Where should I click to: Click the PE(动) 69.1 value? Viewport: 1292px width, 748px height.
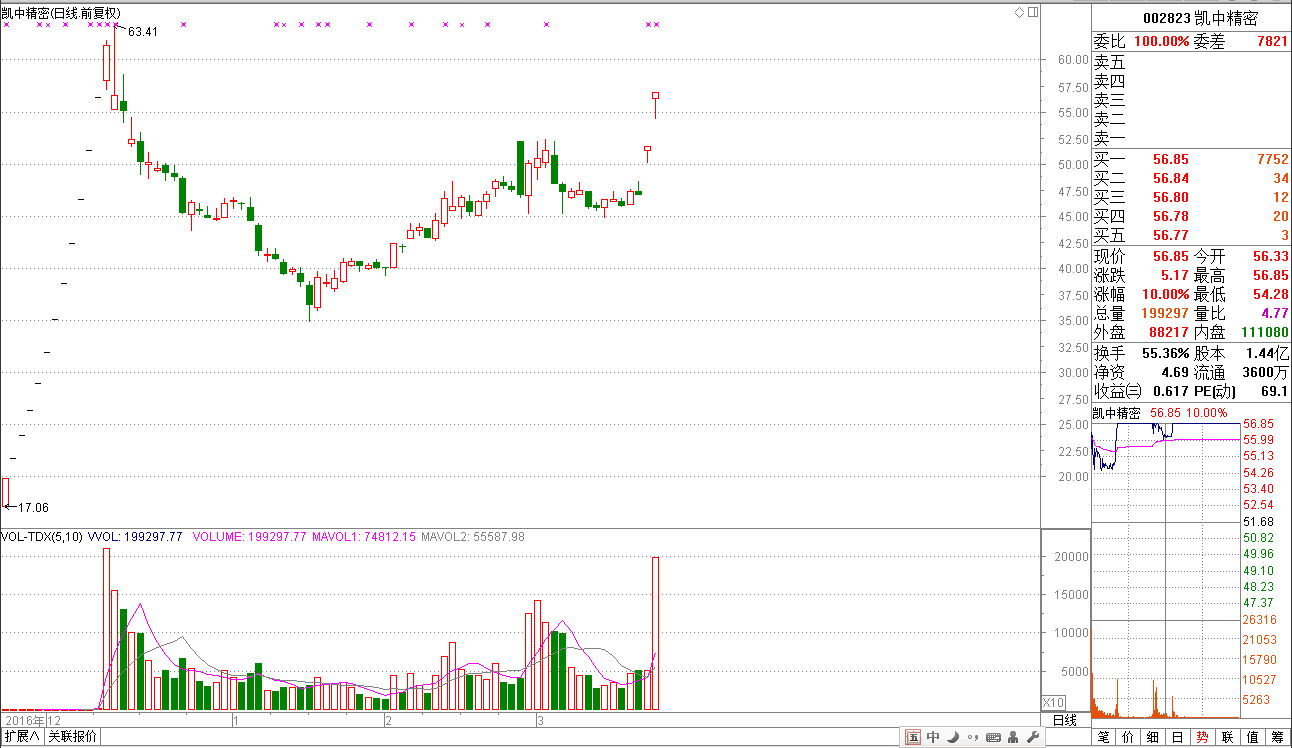coord(1275,391)
